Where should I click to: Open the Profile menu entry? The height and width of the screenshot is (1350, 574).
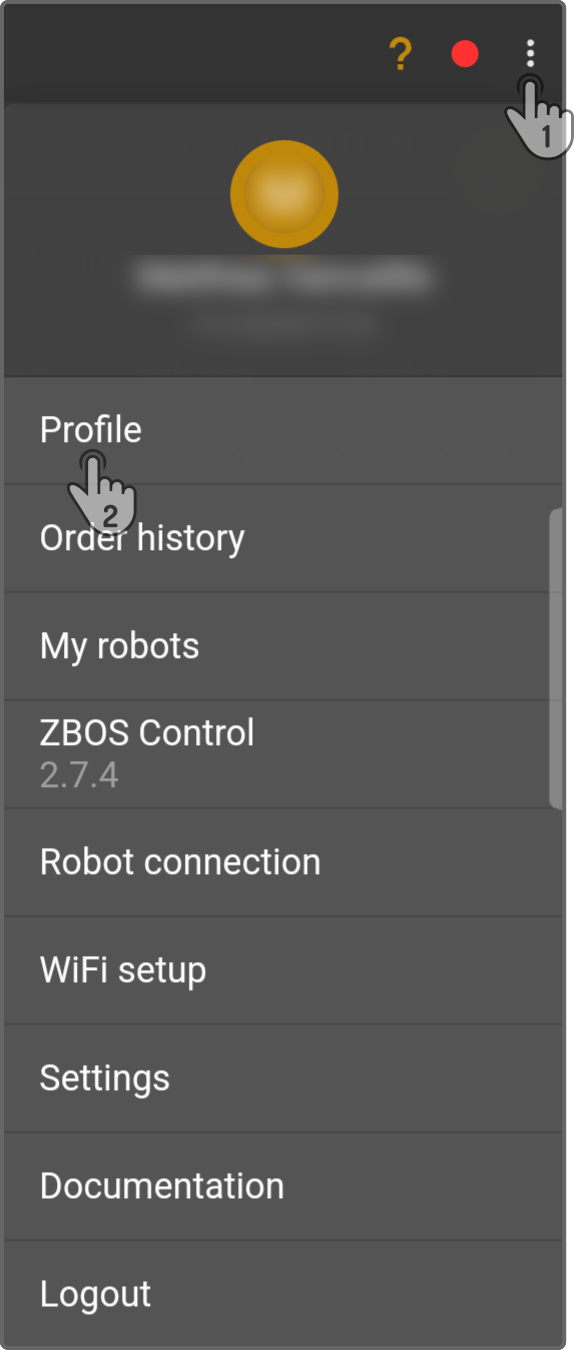tap(283, 430)
